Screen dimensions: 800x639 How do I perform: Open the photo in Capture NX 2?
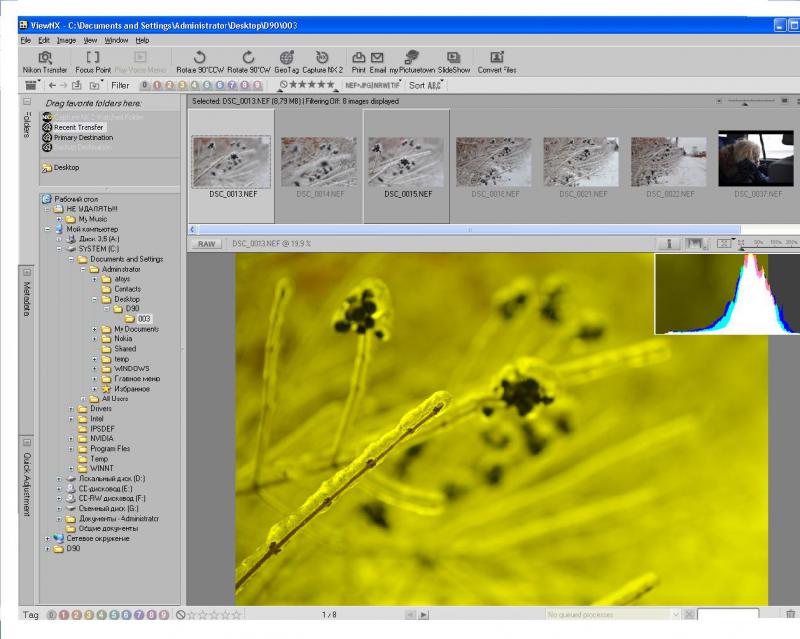[x=322, y=62]
